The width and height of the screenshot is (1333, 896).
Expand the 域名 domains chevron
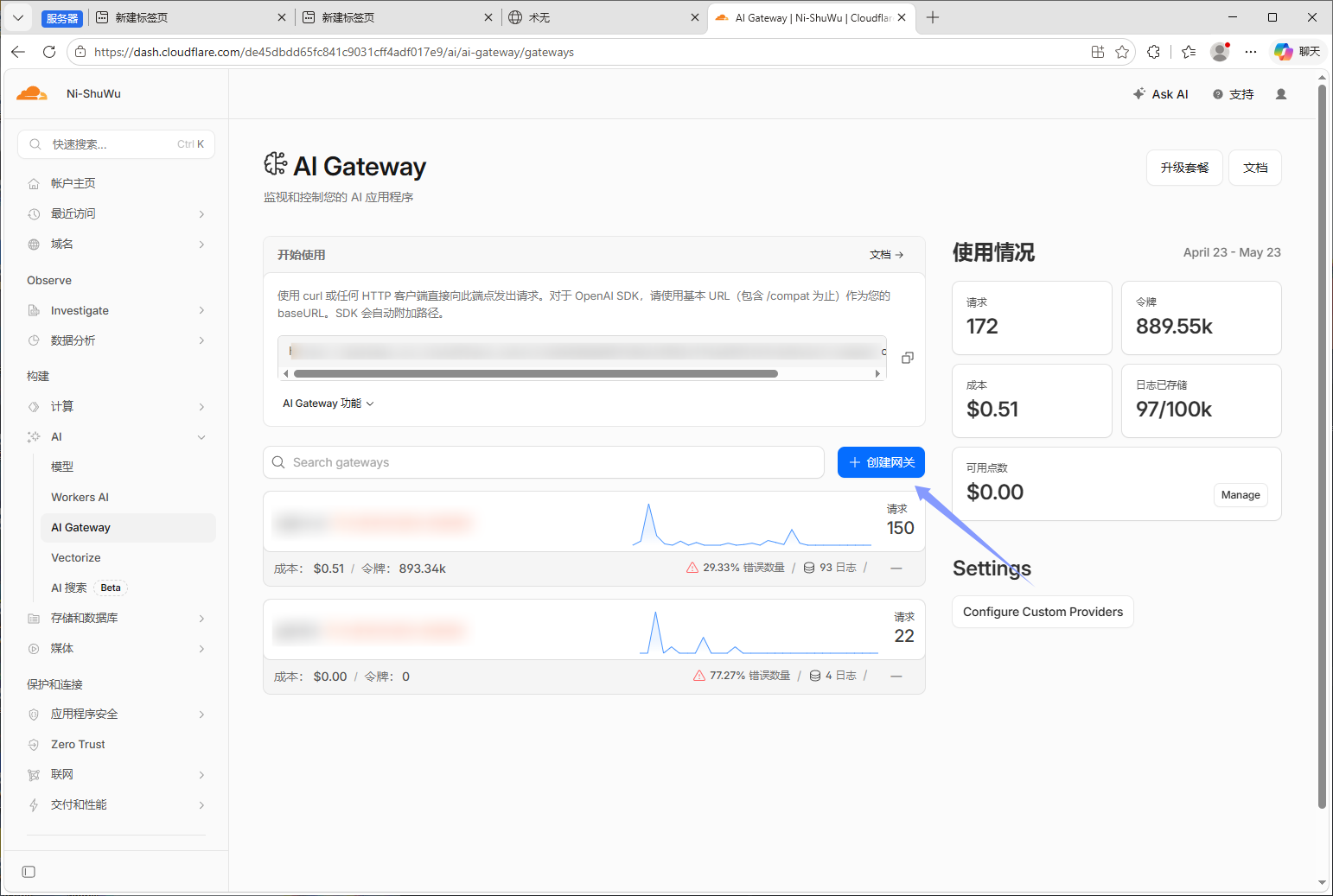201,245
